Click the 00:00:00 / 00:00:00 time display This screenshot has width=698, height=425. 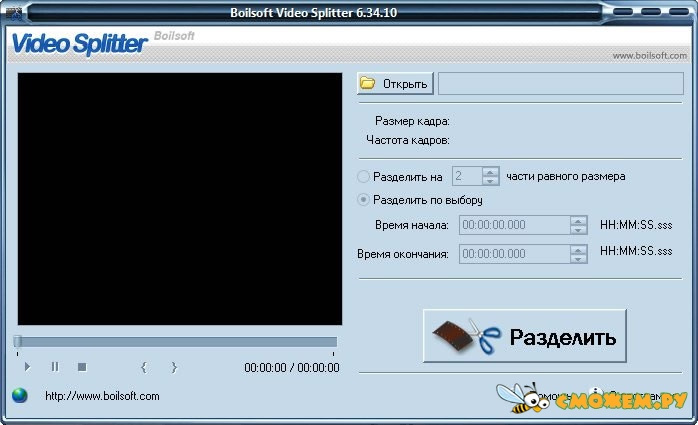tap(292, 368)
